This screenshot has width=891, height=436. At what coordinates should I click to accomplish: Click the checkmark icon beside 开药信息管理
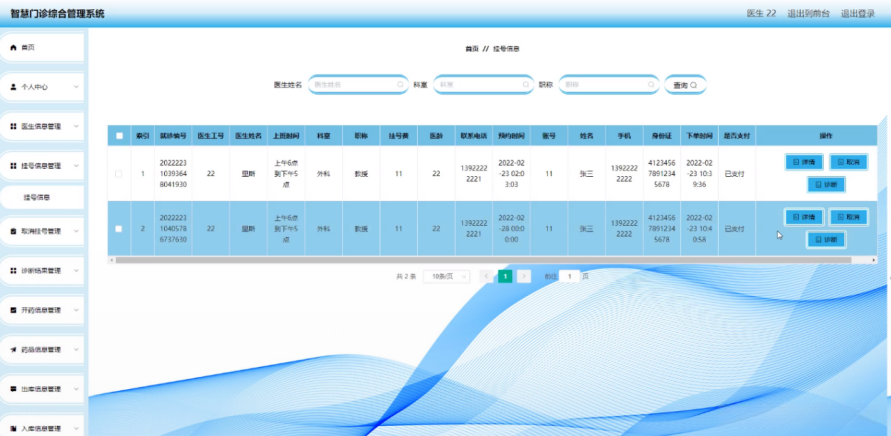pyautogui.click(x=14, y=310)
